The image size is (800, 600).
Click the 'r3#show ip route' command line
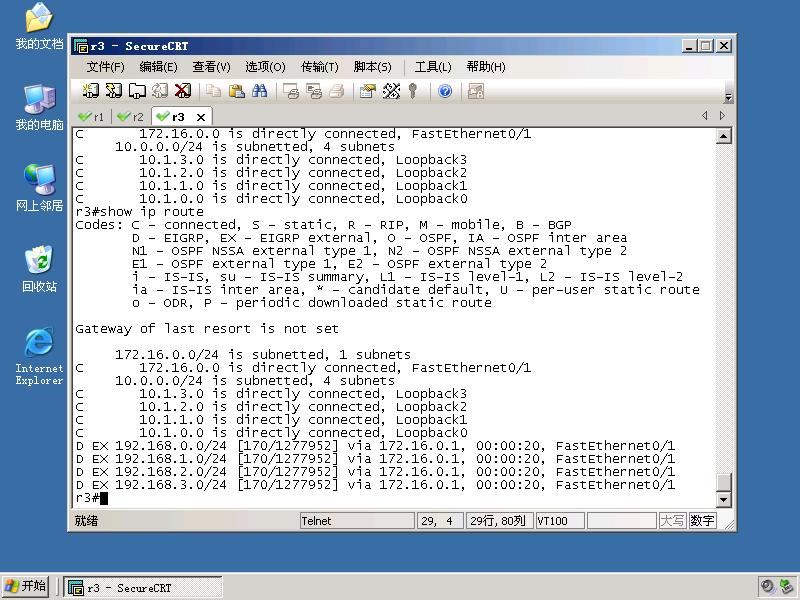click(139, 212)
